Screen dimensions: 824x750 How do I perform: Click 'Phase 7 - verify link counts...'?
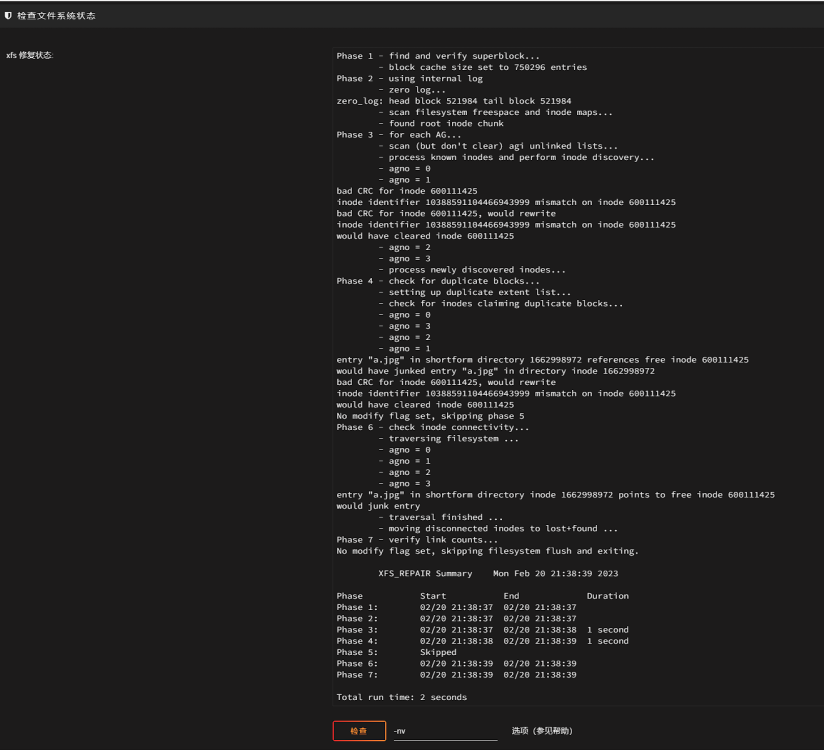click(x=417, y=540)
